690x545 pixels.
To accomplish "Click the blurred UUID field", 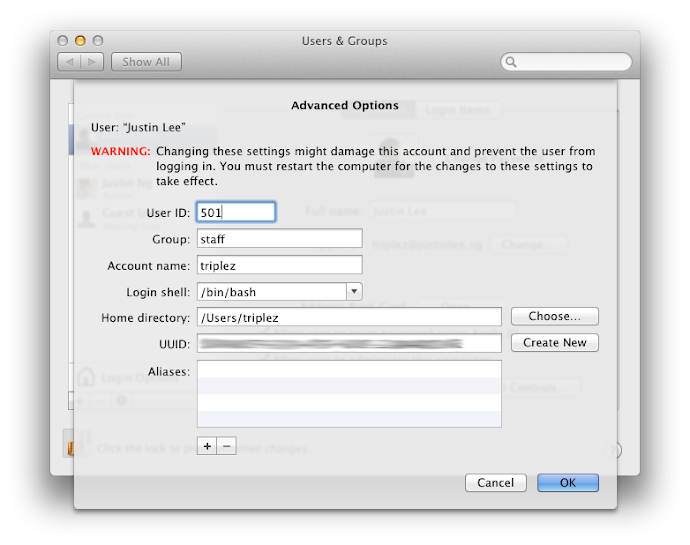I will click(349, 343).
